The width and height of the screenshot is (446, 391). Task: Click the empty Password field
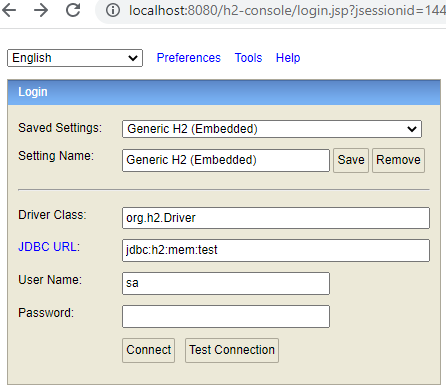point(226,316)
